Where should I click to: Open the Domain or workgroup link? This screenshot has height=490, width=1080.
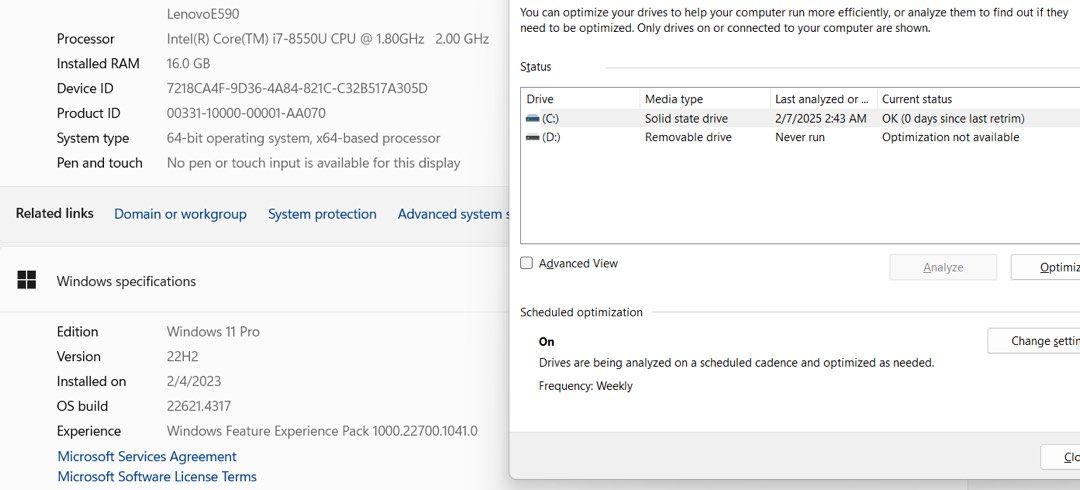pos(180,214)
